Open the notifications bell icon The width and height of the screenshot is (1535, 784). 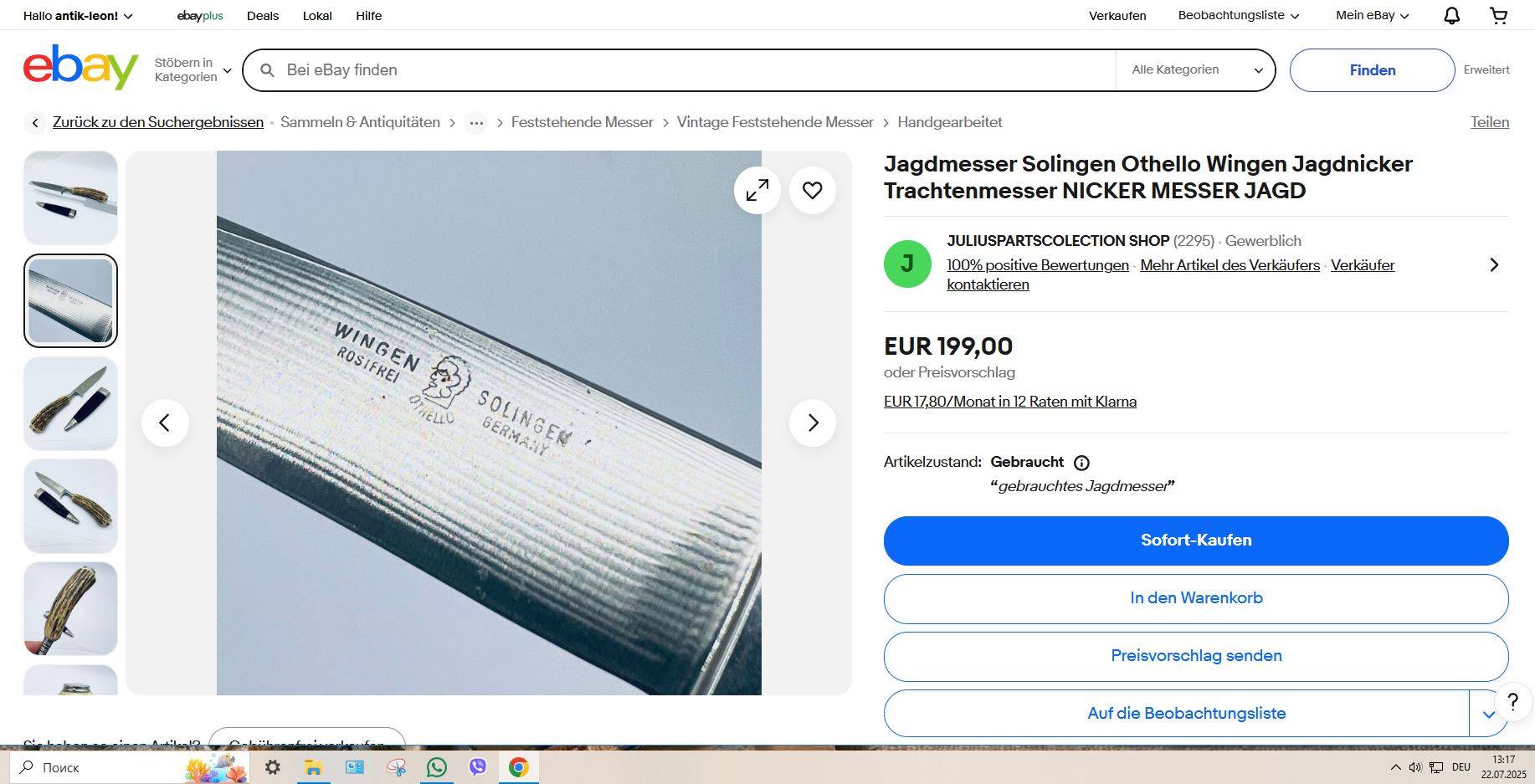1452,16
